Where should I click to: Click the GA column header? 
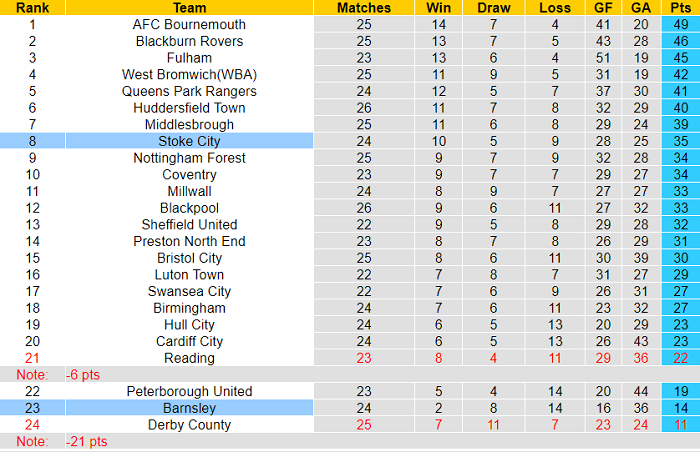641,7
